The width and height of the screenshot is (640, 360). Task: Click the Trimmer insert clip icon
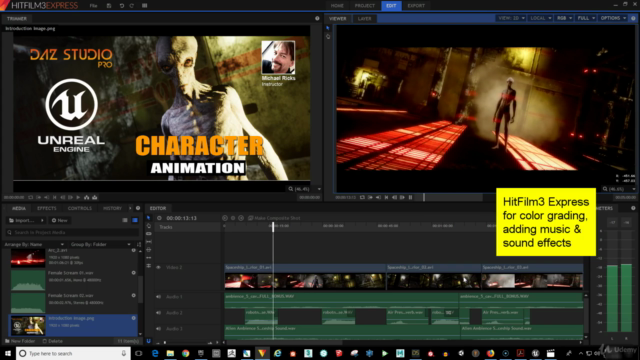tap(87, 198)
